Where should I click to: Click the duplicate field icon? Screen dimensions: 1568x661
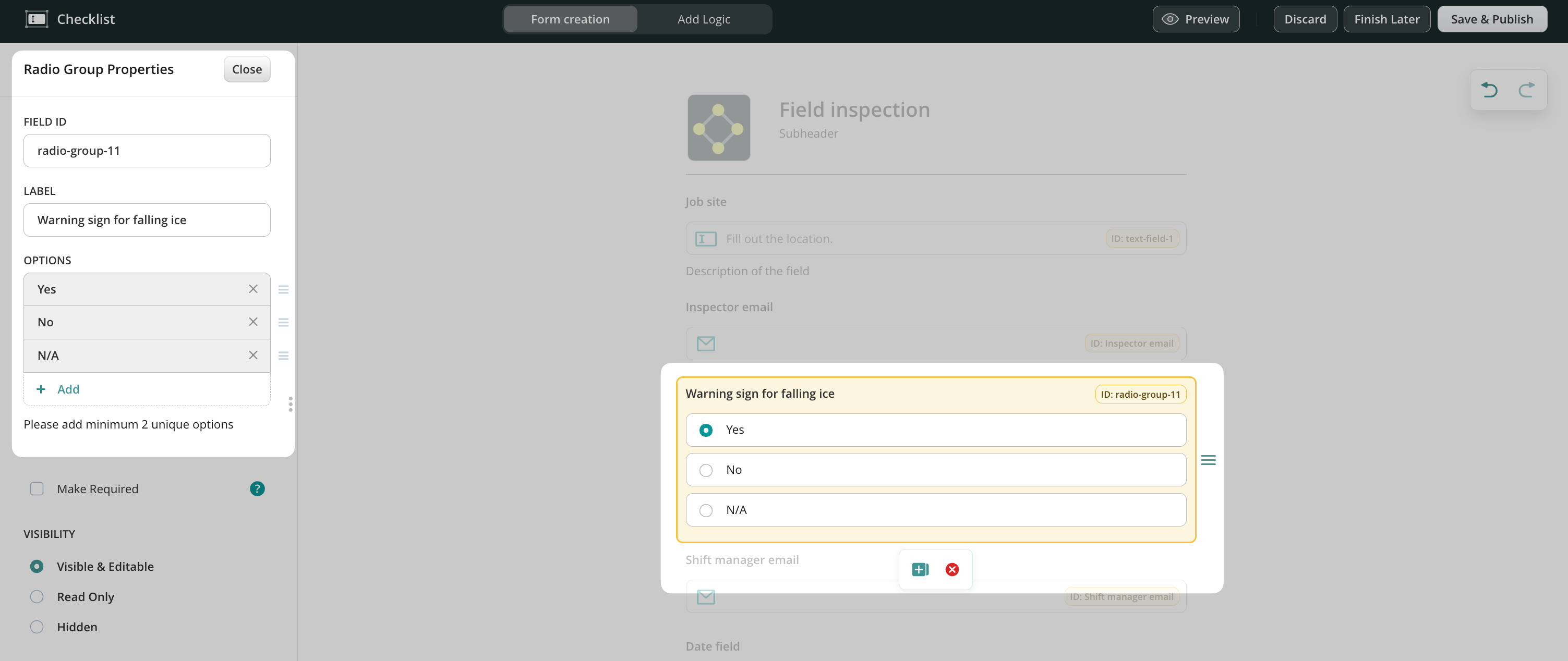click(920, 569)
